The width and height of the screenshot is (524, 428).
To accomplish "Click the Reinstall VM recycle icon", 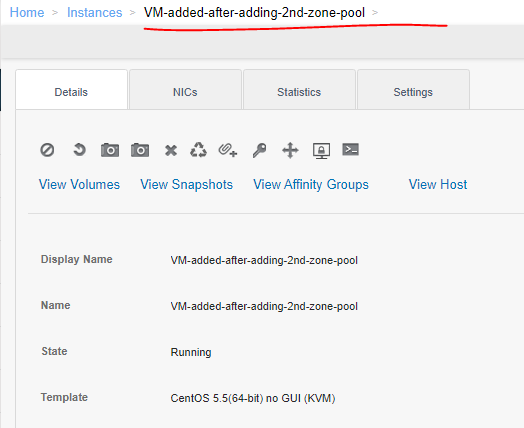I will coord(199,150).
